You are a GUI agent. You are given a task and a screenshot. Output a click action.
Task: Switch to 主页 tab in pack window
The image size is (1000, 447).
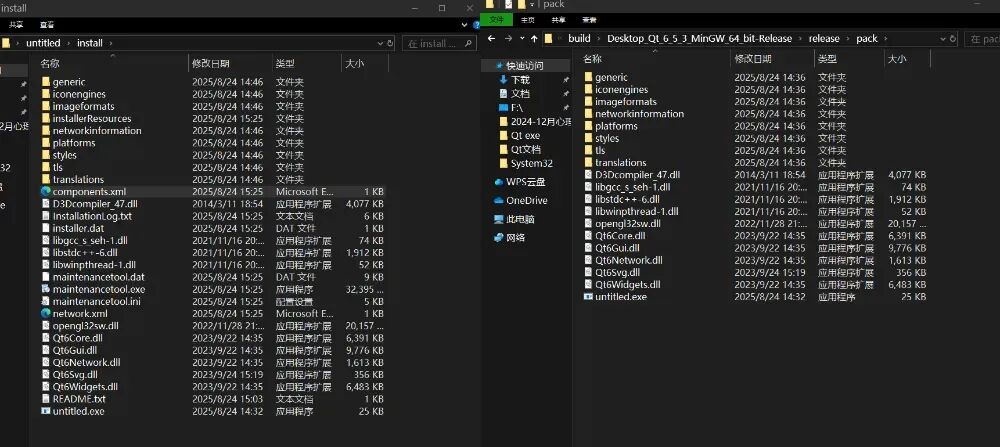[527, 20]
